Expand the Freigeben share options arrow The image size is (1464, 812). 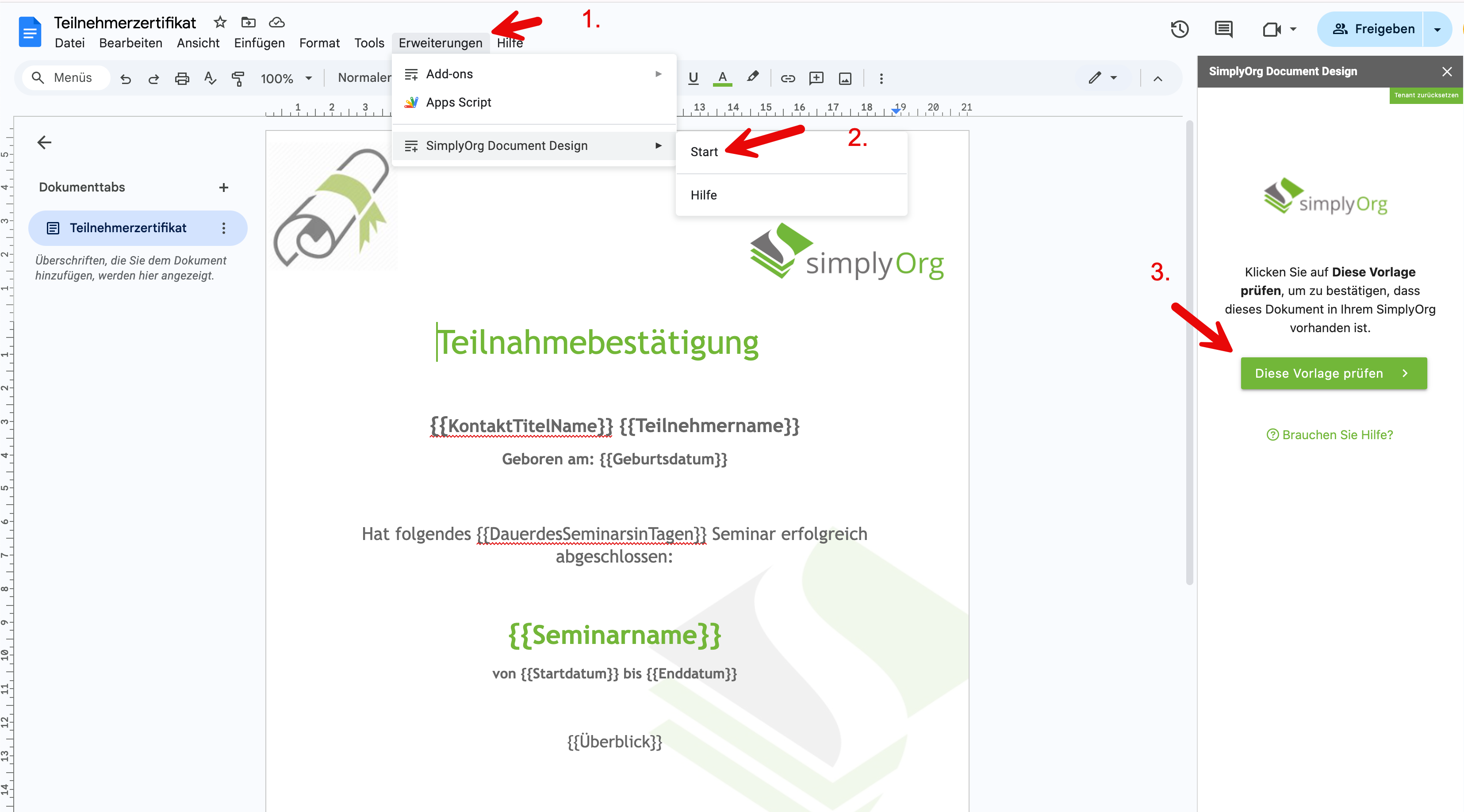[x=1437, y=29]
